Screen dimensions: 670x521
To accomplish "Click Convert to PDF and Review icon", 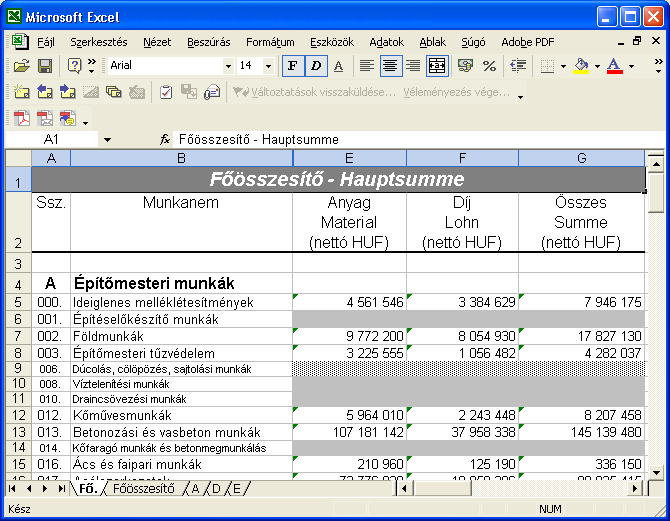I will tap(68, 118).
